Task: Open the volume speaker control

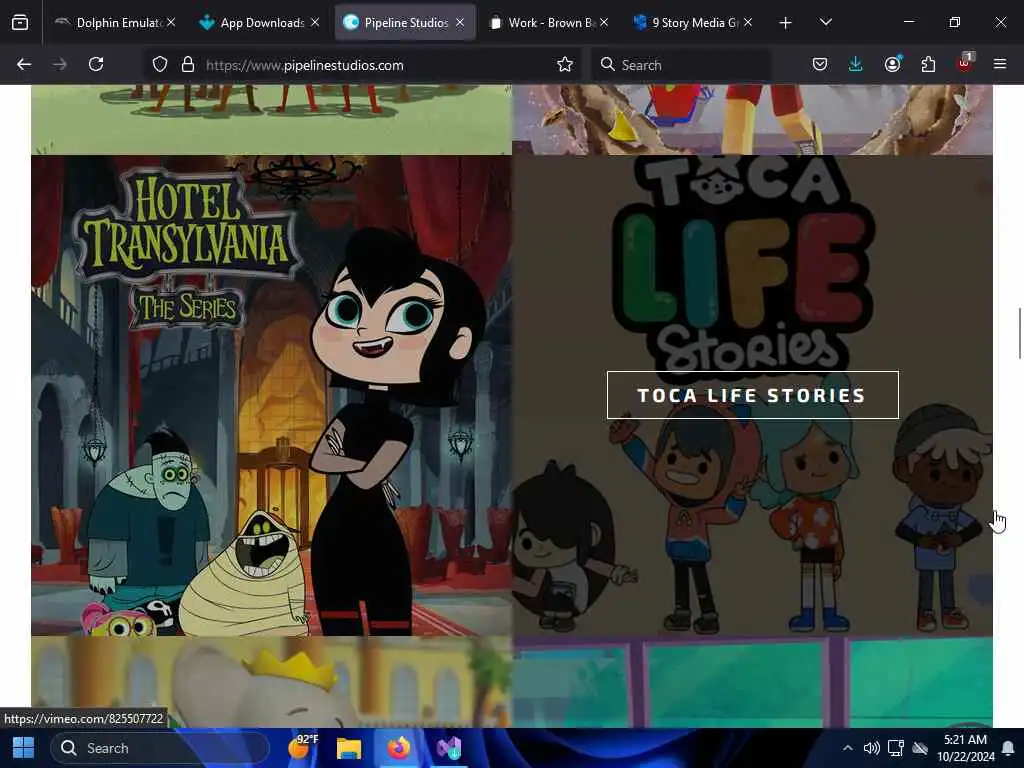Action: [871, 748]
